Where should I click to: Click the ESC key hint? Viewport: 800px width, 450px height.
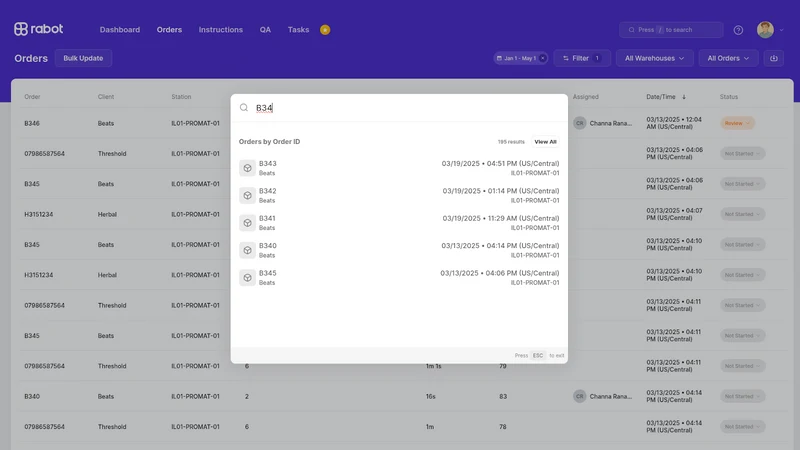538,356
